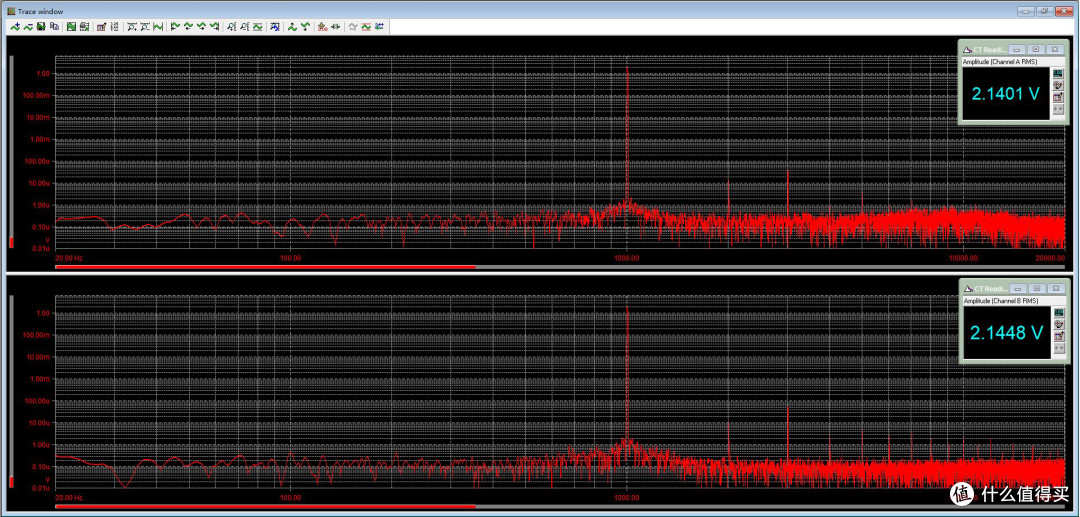The height and width of the screenshot is (517, 1080).
Task: Minimize the Channel B reading window
Action: pyautogui.click(x=1017, y=289)
